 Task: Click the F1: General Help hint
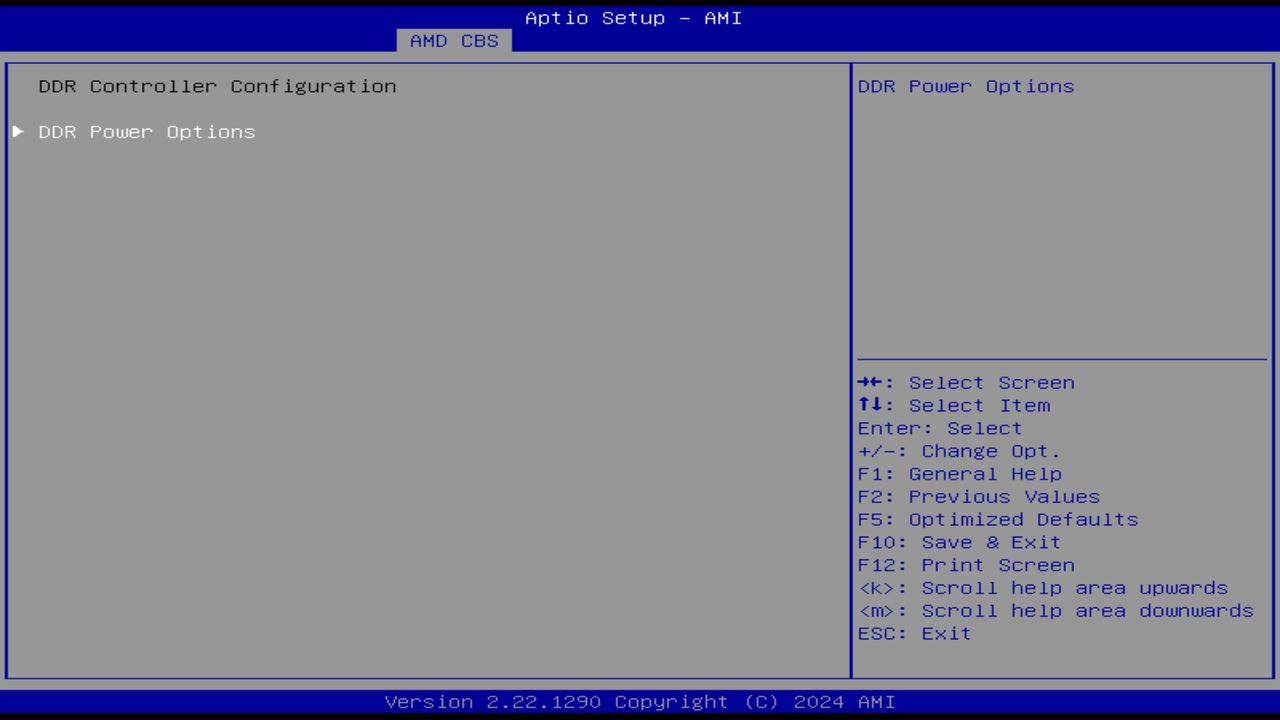coord(960,474)
